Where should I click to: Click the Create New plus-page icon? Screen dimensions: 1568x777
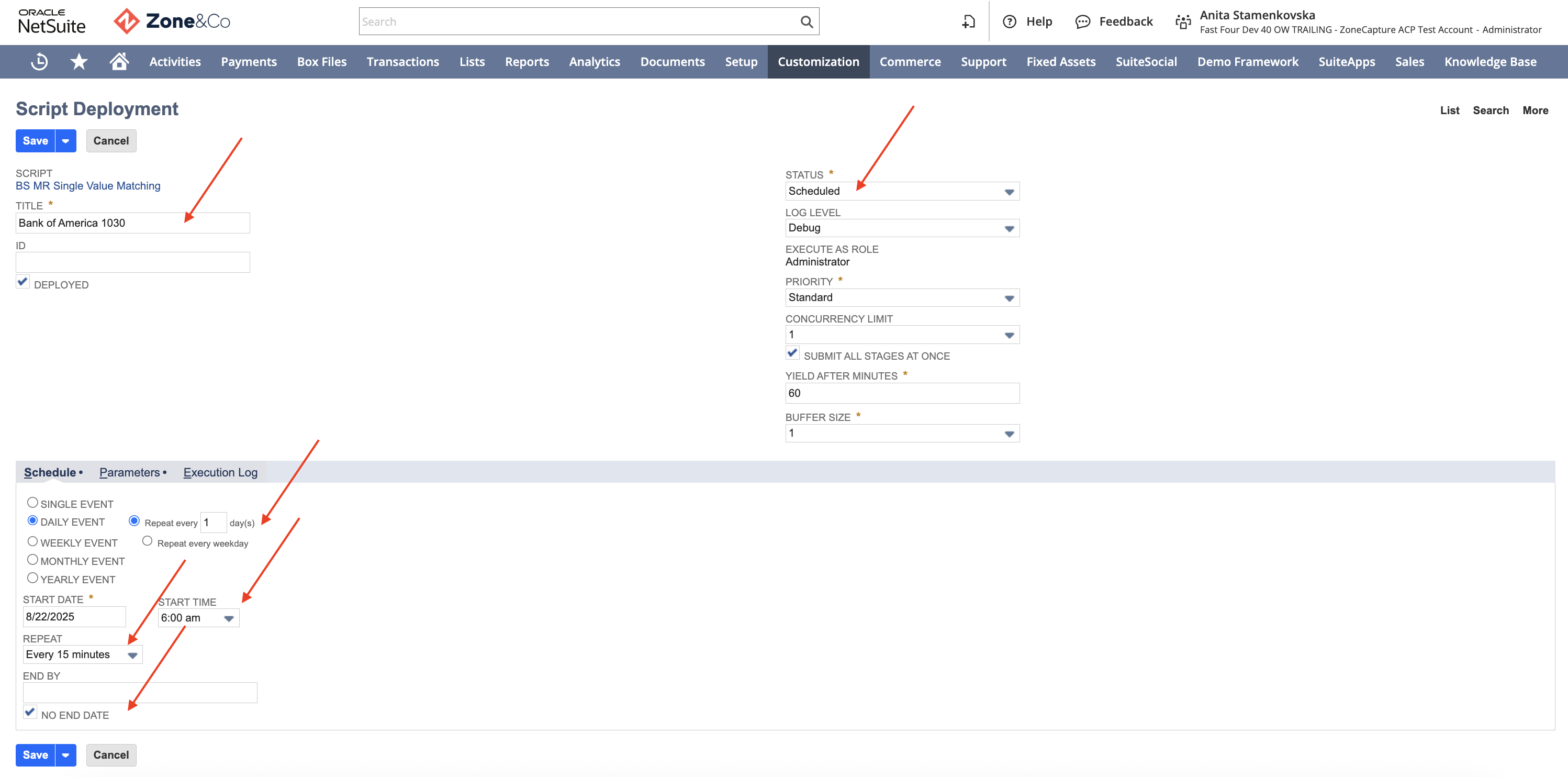[968, 22]
